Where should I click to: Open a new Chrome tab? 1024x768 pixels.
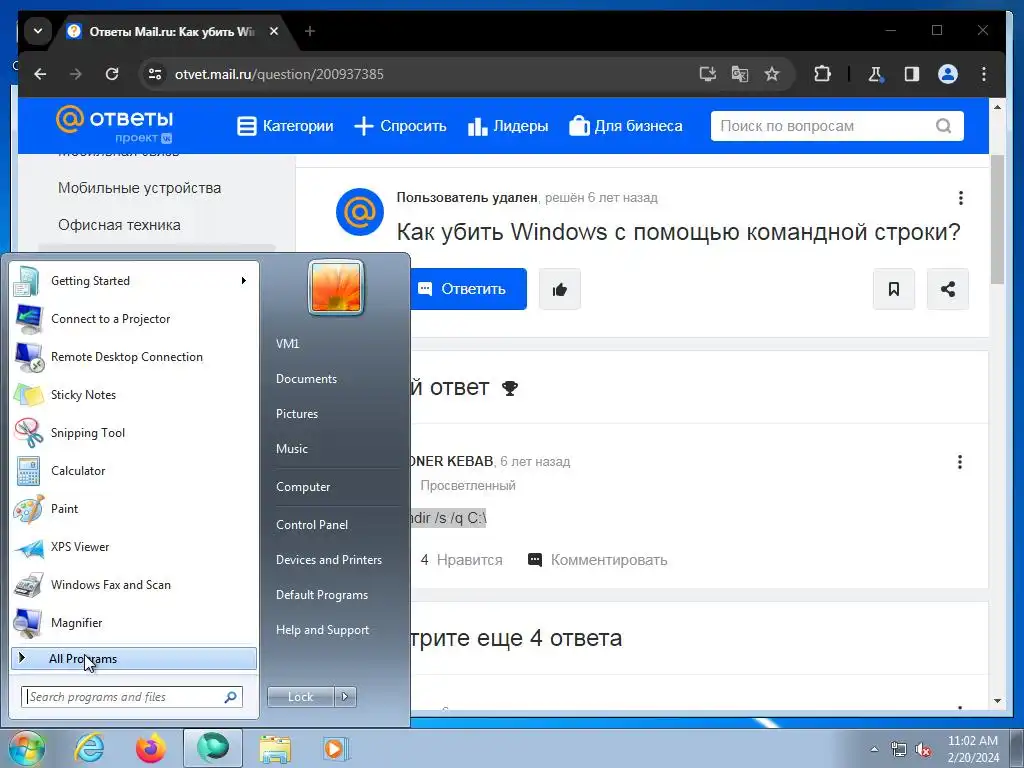tap(310, 31)
